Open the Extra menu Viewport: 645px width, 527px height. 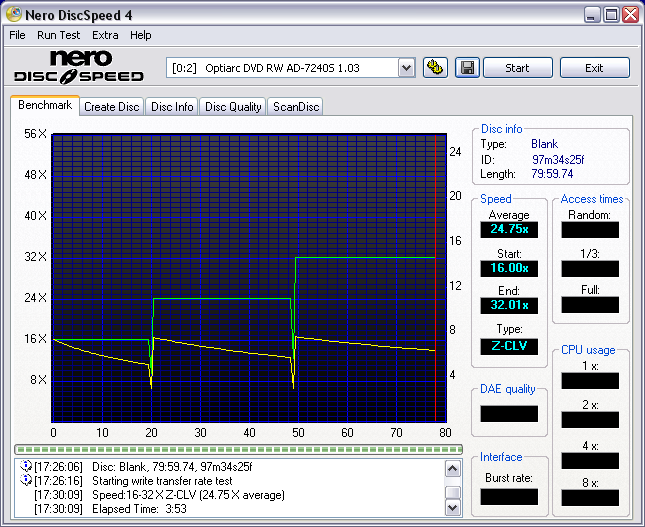[105, 35]
